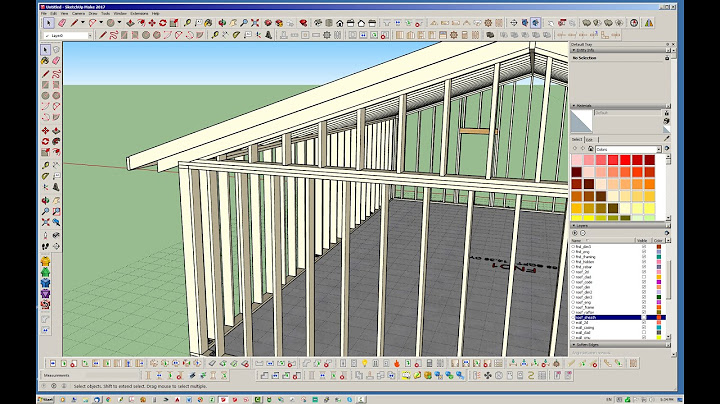Click the Color column header in Layers
720x404 pixels.
pyautogui.click(x=658, y=240)
